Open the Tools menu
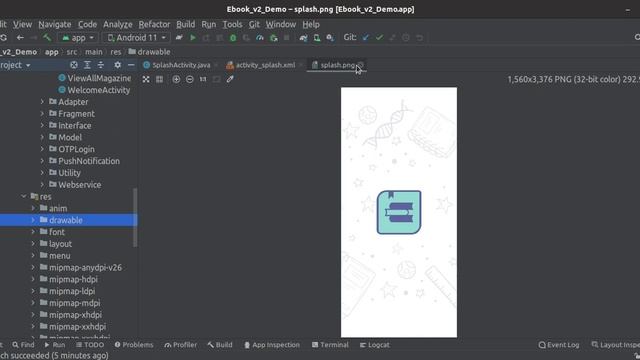The image size is (640, 360). (232, 24)
